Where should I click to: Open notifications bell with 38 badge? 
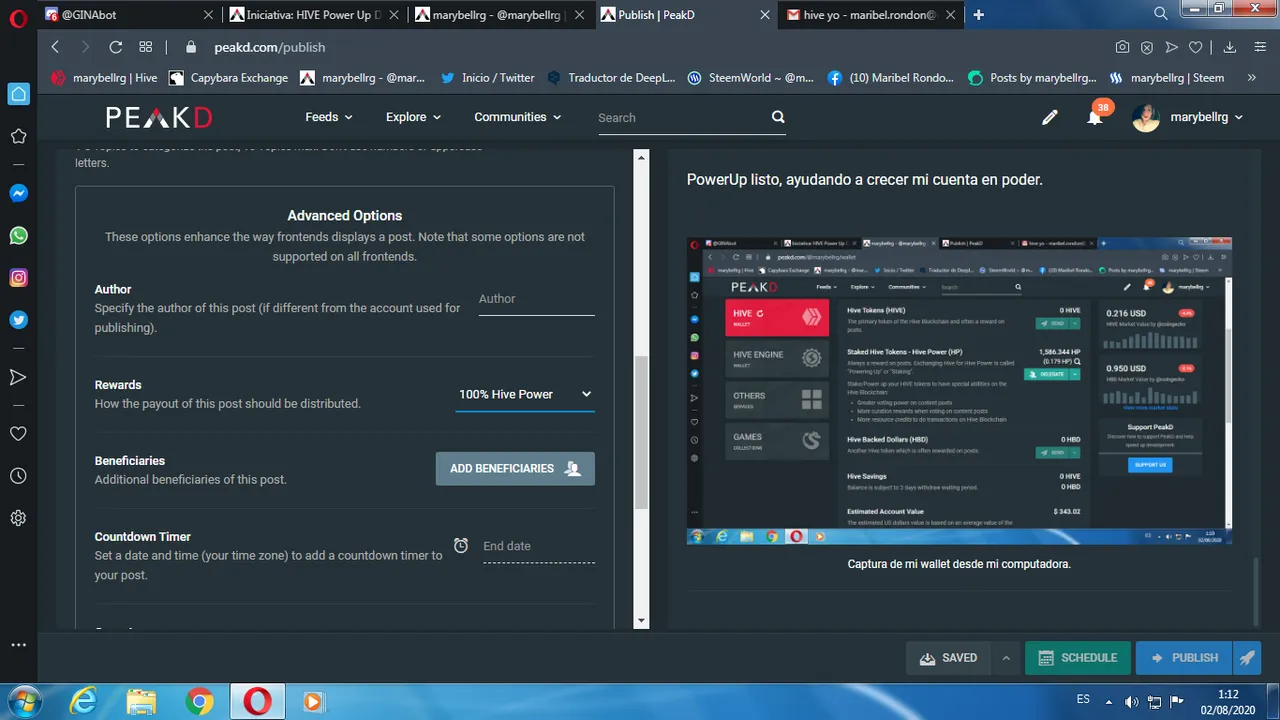tap(1097, 115)
